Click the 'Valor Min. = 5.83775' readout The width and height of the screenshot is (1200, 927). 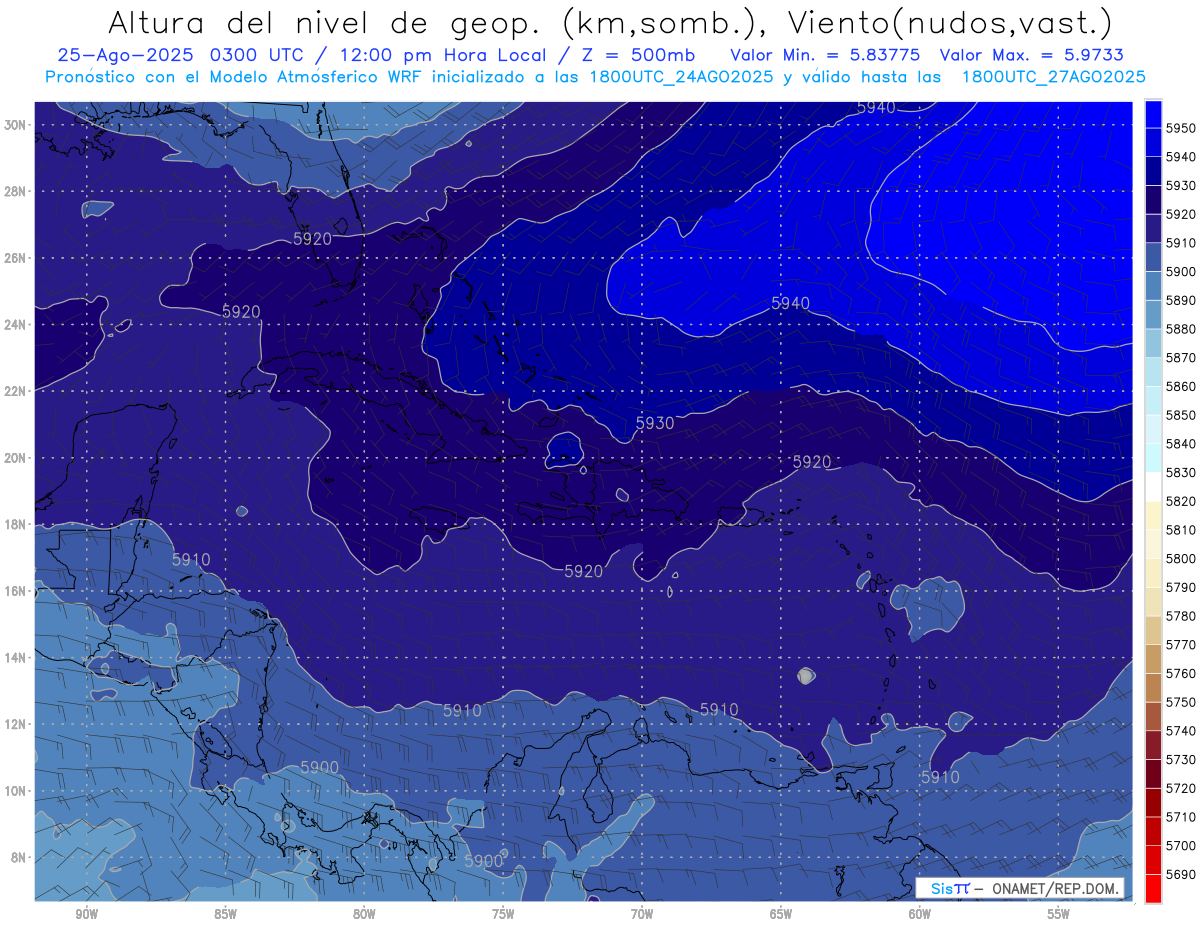827,55
